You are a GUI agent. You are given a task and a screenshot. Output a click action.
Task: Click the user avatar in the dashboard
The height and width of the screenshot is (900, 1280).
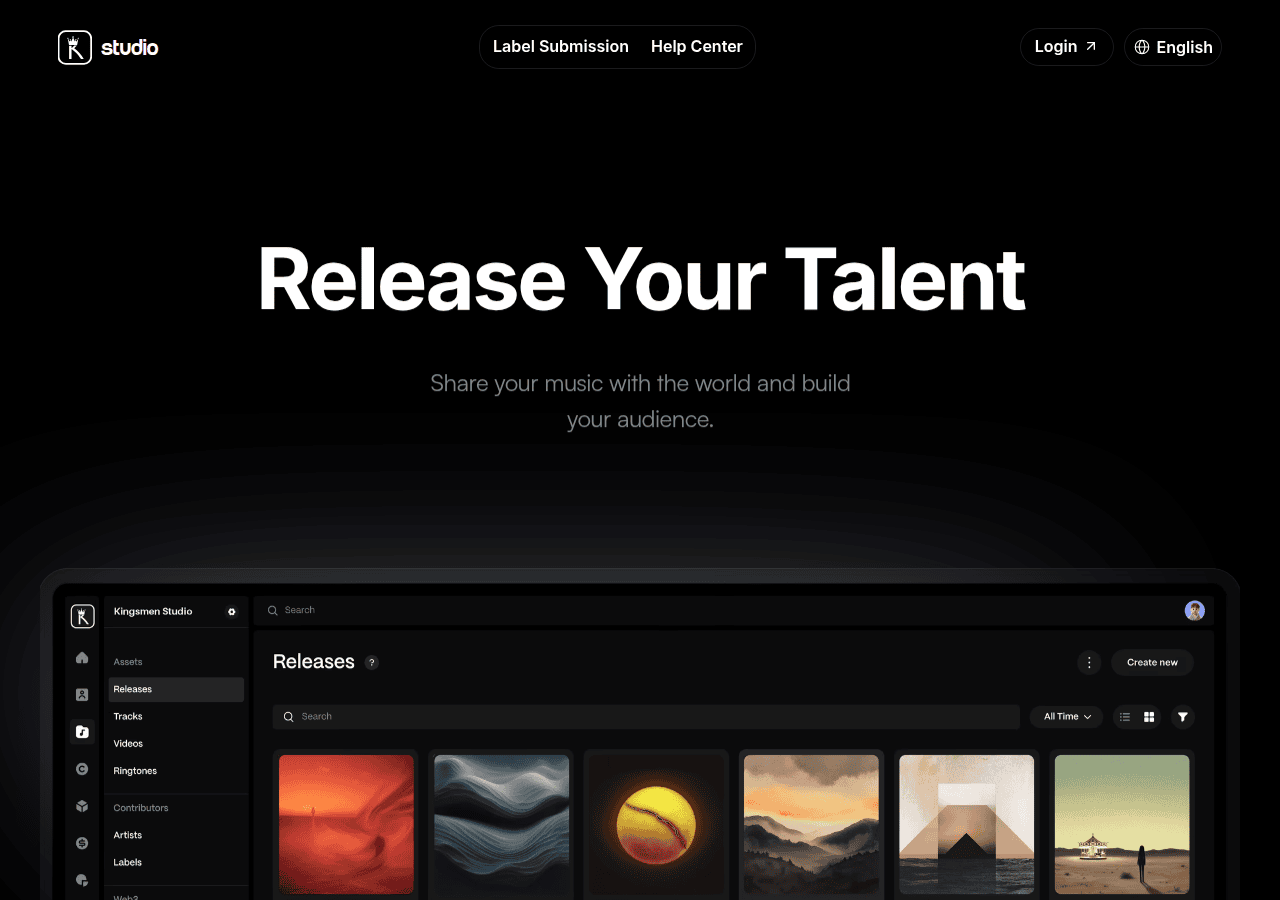[1195, 610]
